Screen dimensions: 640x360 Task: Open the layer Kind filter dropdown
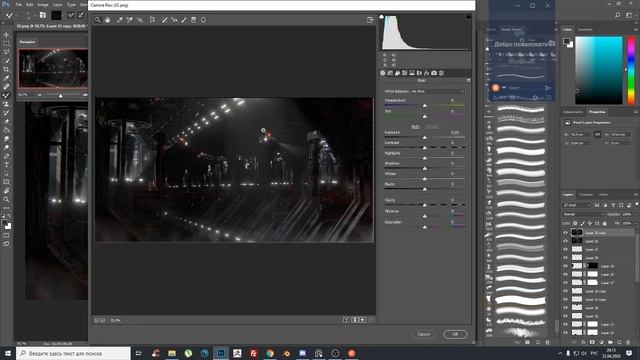[577, 205]
